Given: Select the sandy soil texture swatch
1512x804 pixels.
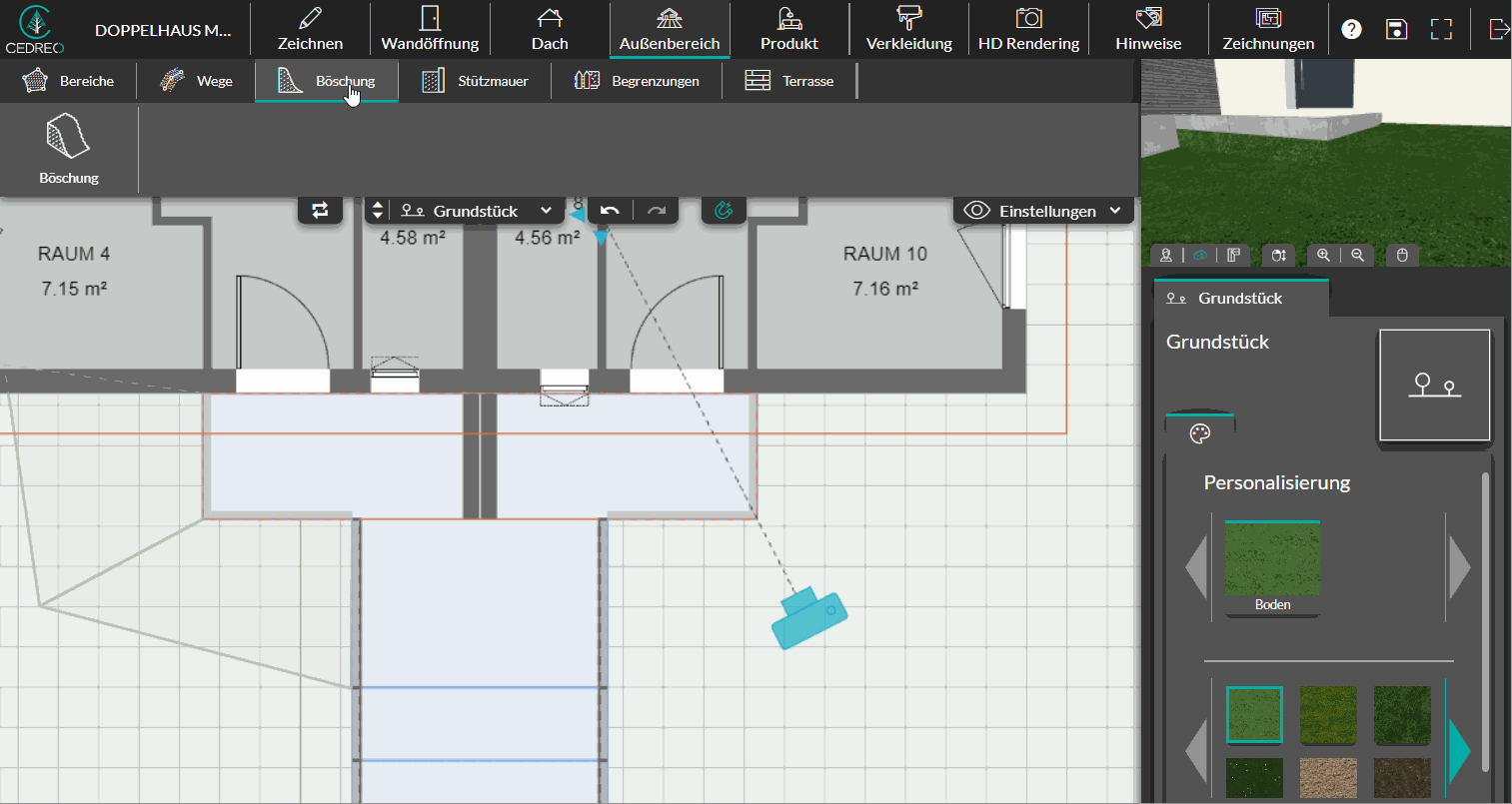Looking at the screenshot, I should [1328, 778].
